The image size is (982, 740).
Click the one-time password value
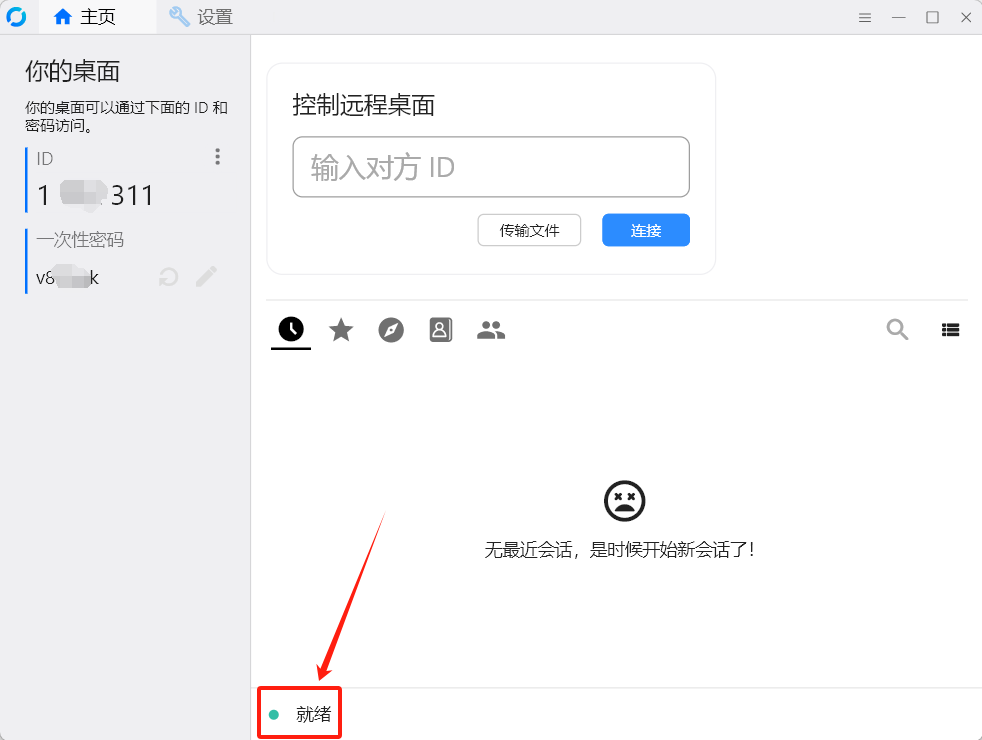pos(68,277)
